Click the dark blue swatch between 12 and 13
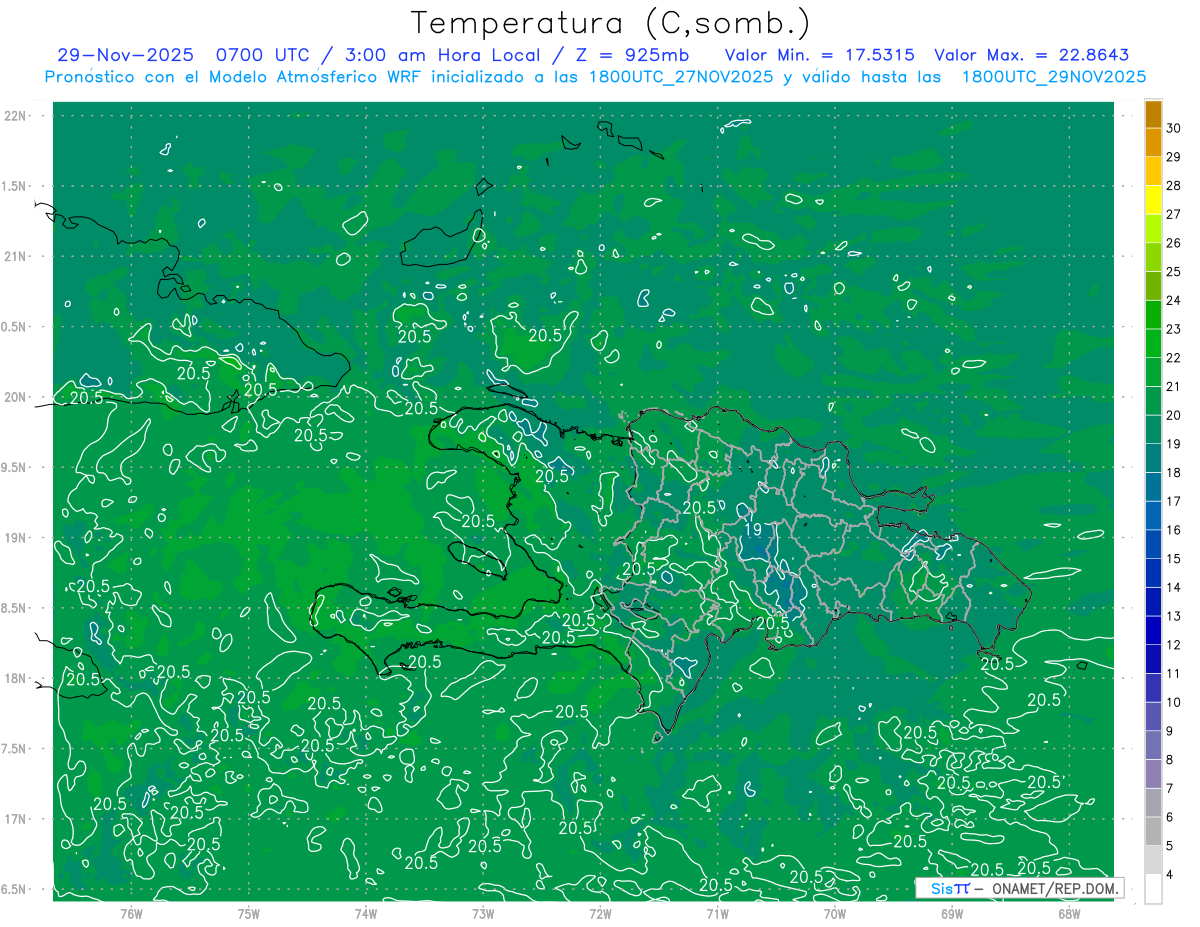1200x927 pixels. click(1154, 631)
